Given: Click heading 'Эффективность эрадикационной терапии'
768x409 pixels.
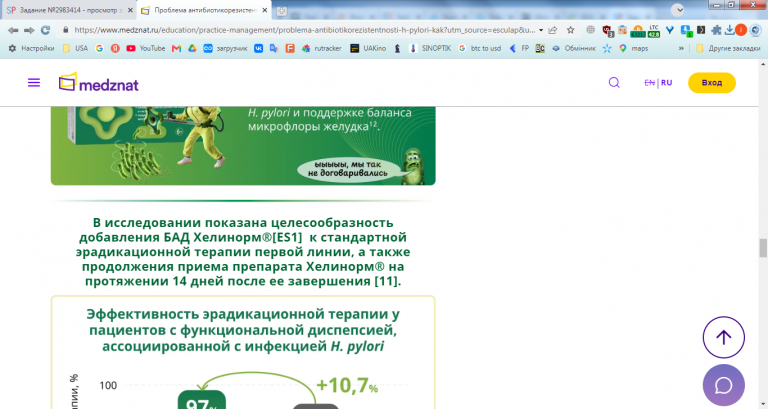Looking at the screenshot, I should click(x=243, y=330).
